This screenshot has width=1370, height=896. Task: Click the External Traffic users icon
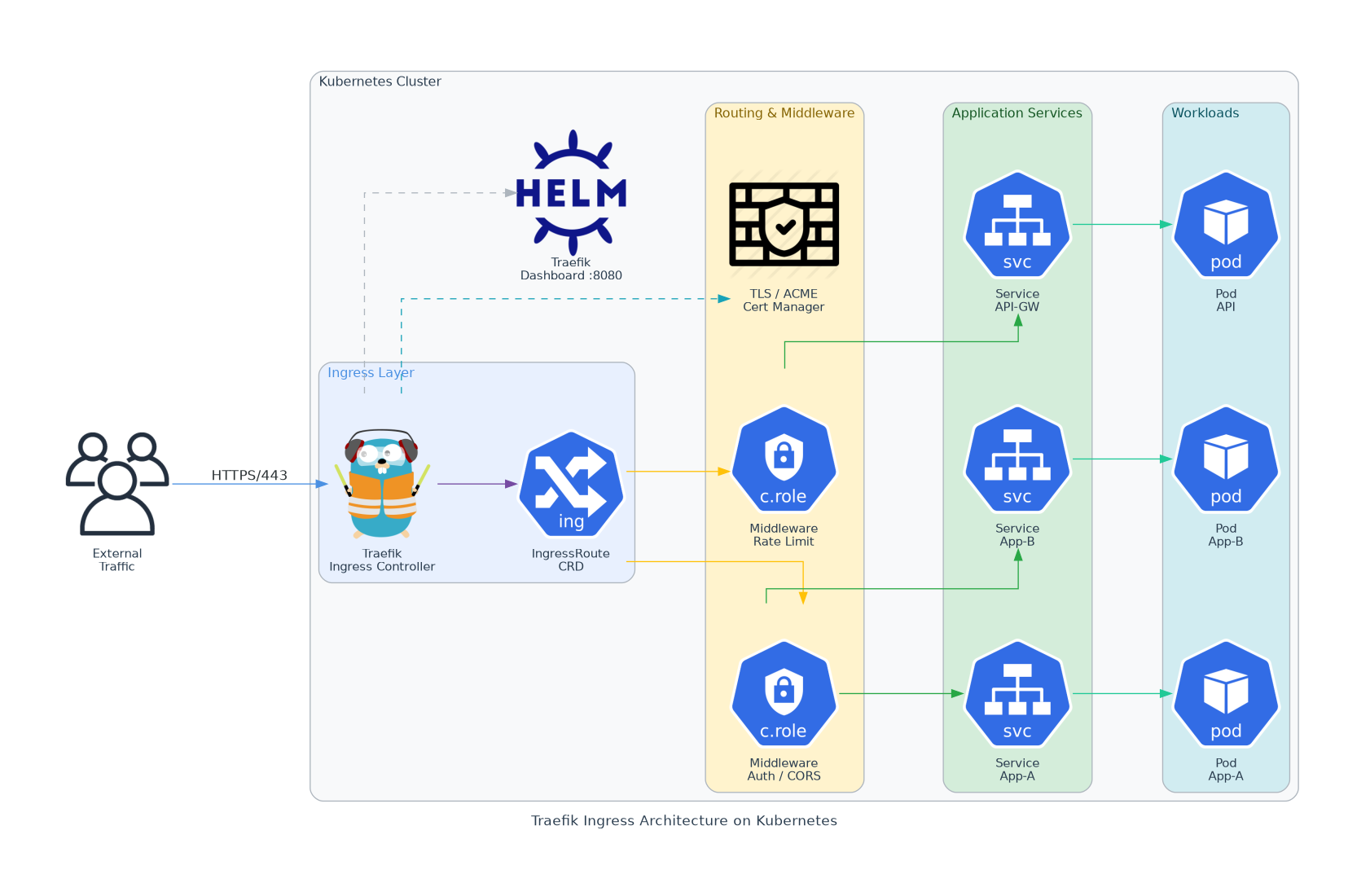coord(117,484)
